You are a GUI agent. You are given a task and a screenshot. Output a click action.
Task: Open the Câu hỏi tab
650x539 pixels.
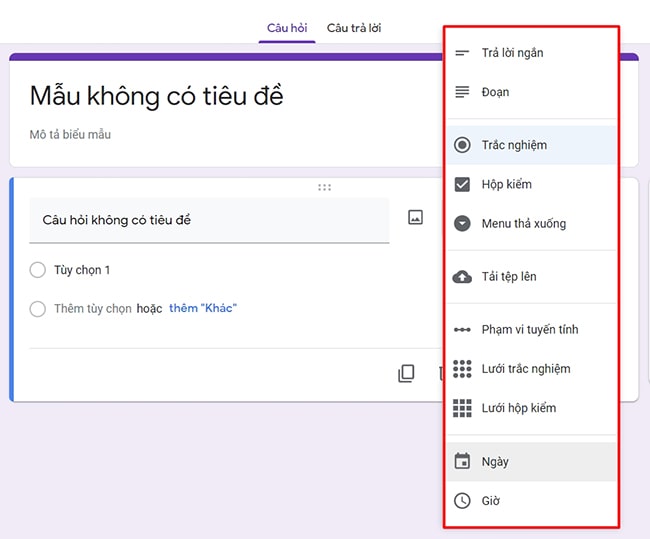[x=285, y=28]
